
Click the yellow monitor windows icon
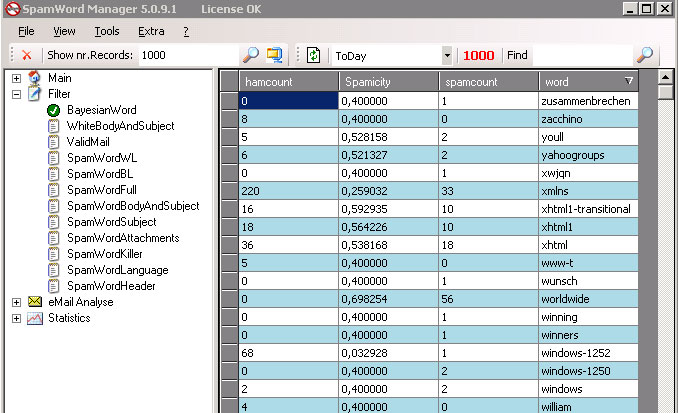pos(274,55)
